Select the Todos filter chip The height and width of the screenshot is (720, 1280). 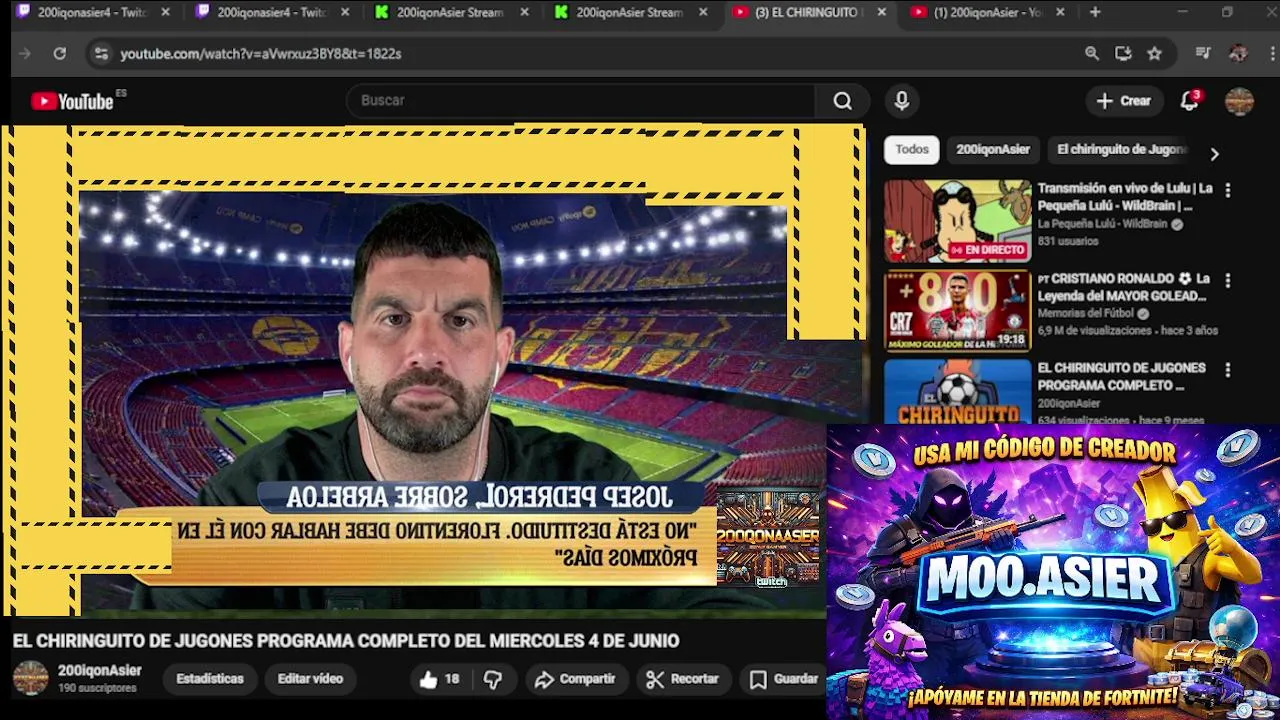[912, 149]
